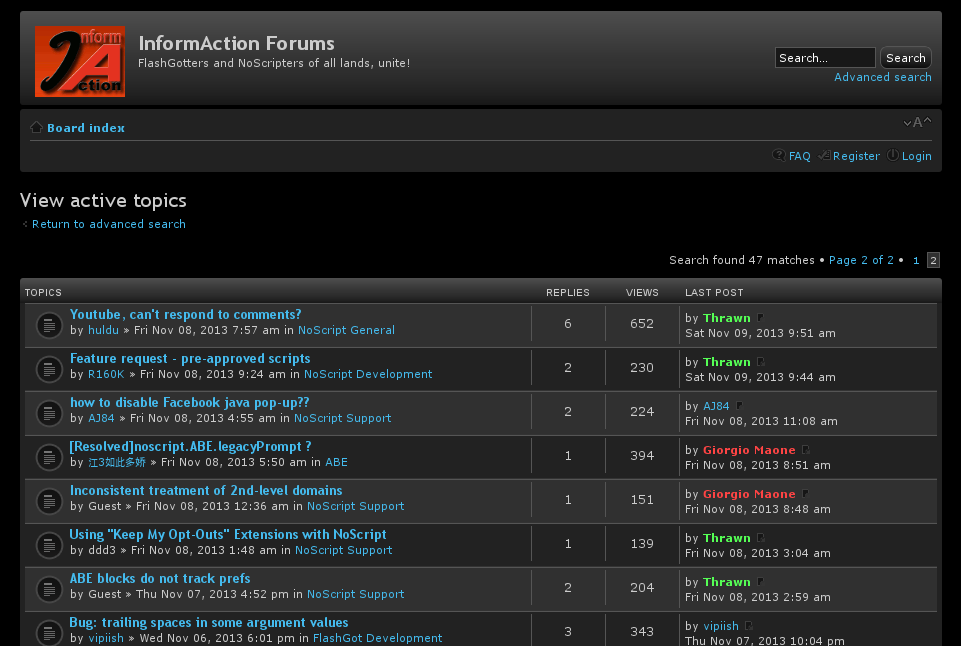The image size is (961, 646).
Task: Click latest-post icon next to Giorgio Maone
Action: 805,449
